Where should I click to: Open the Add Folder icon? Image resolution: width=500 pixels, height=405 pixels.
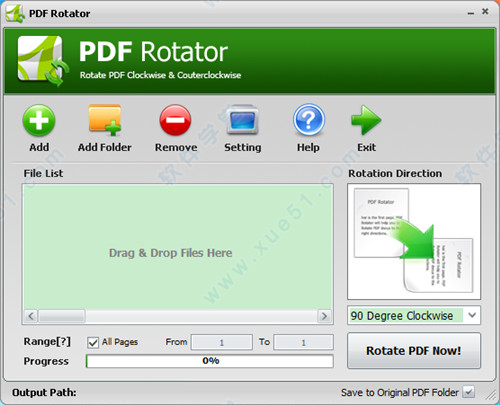point(105,120)
